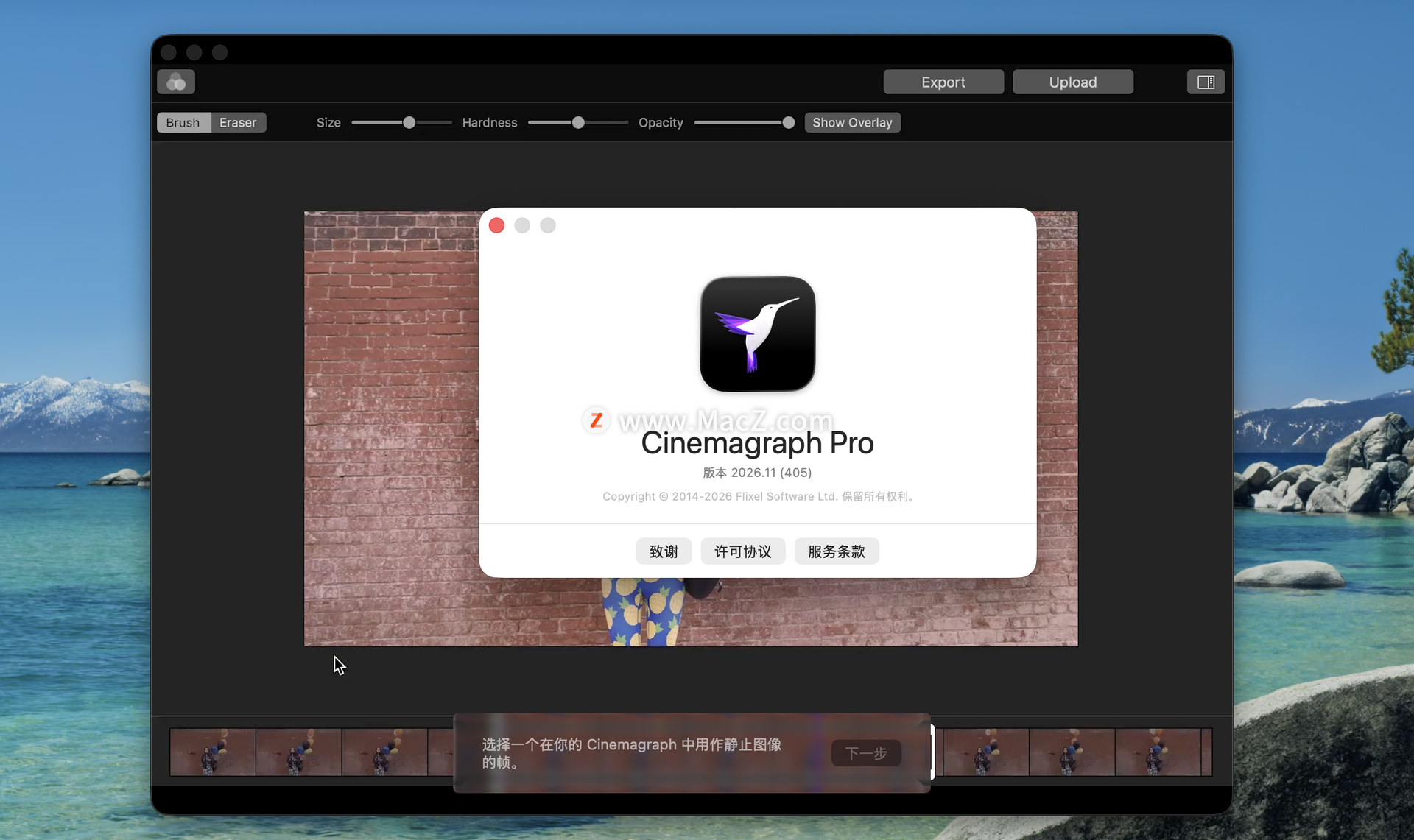
Task: Click the three-circles color mask icon
Action: (x=176, y=82)
